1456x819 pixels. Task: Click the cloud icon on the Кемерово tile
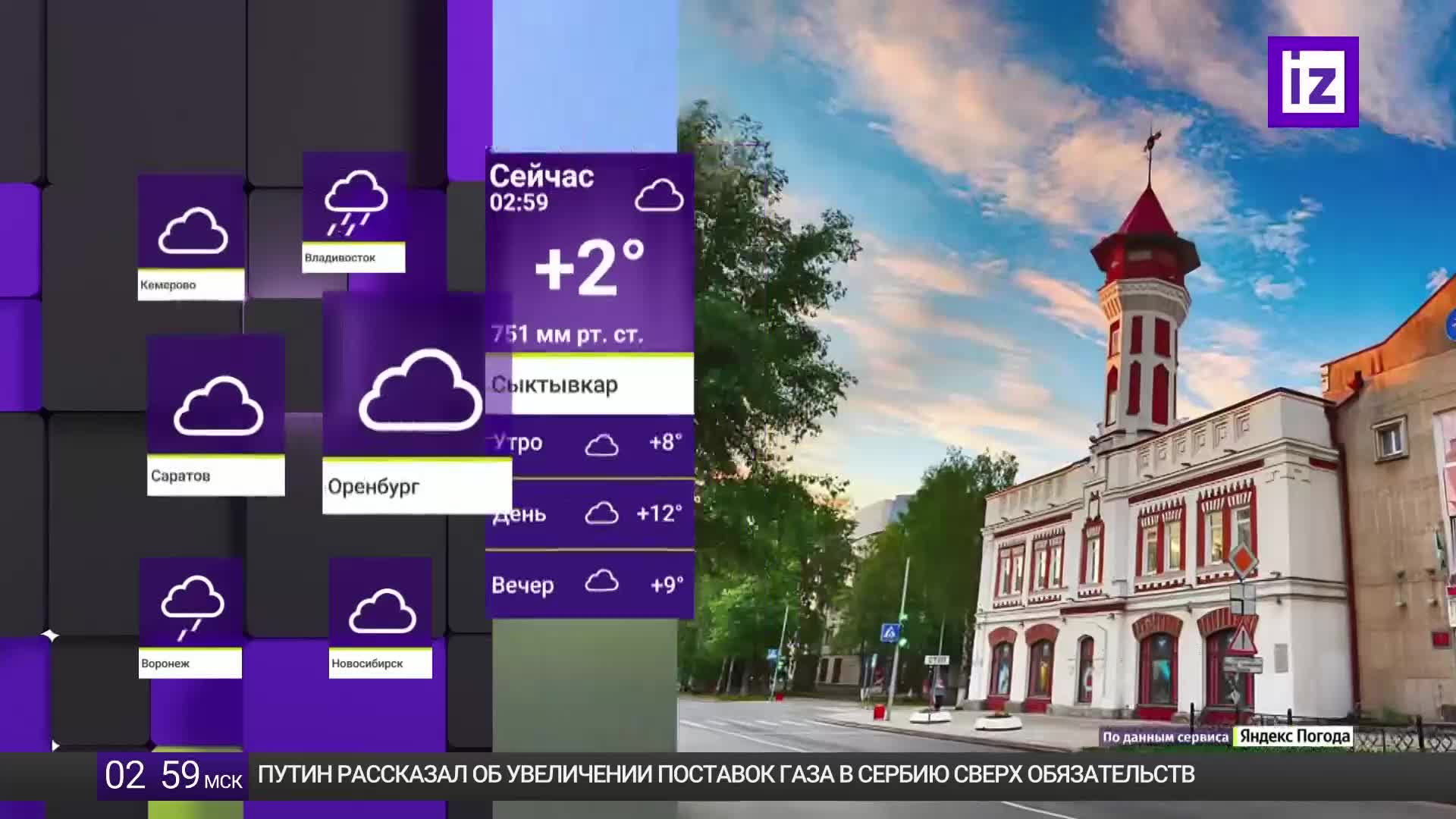193,231
